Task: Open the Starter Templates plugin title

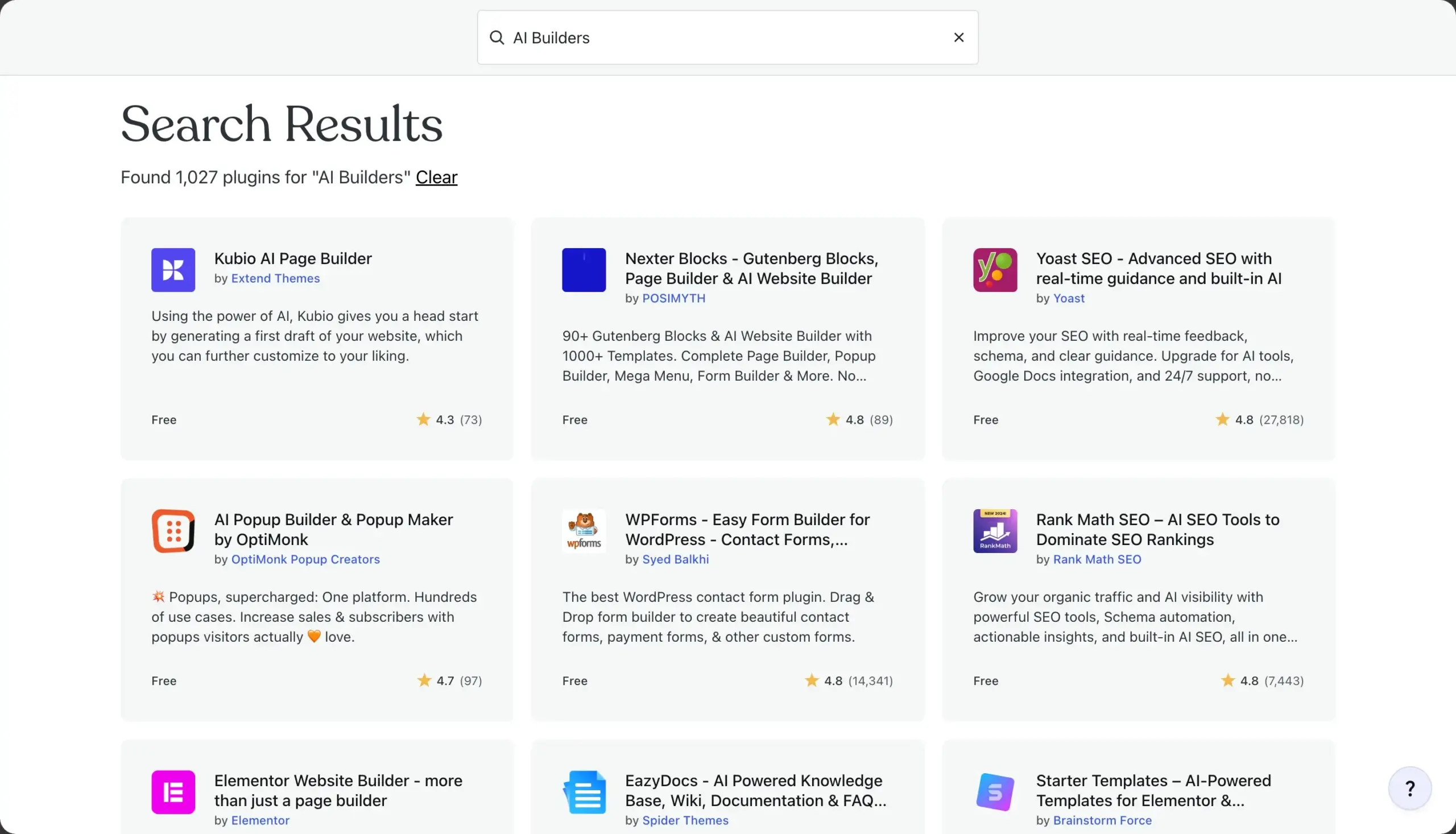Action: click(x=1153, y=790)
